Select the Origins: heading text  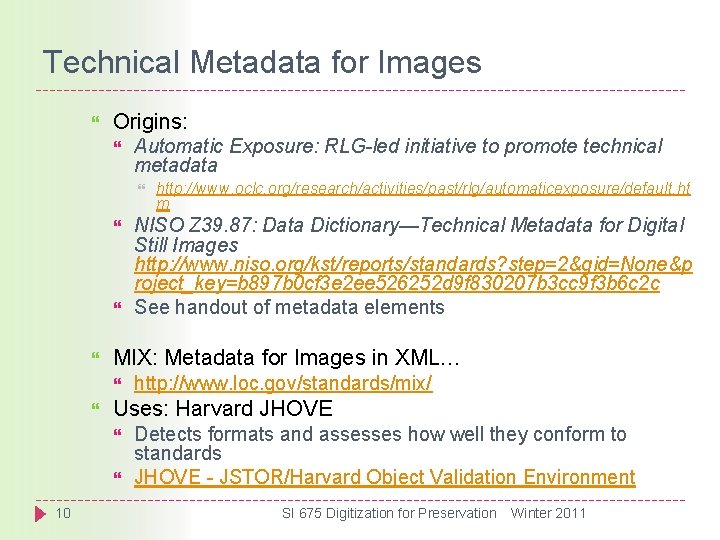[x=150, y=122]
